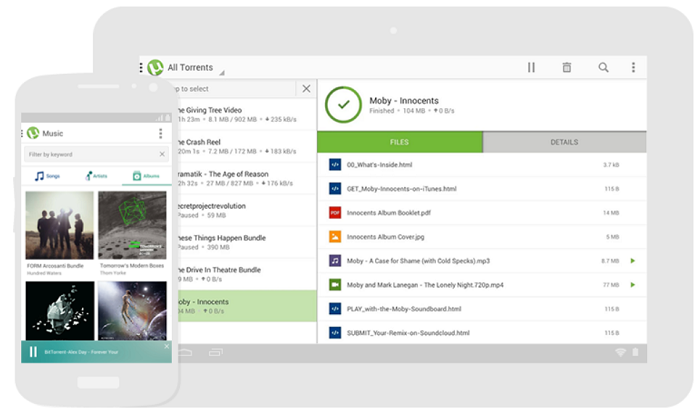Tap the Moby - Innocents title in the detail header
Screen dimensions: 700x417
point(404,101)
